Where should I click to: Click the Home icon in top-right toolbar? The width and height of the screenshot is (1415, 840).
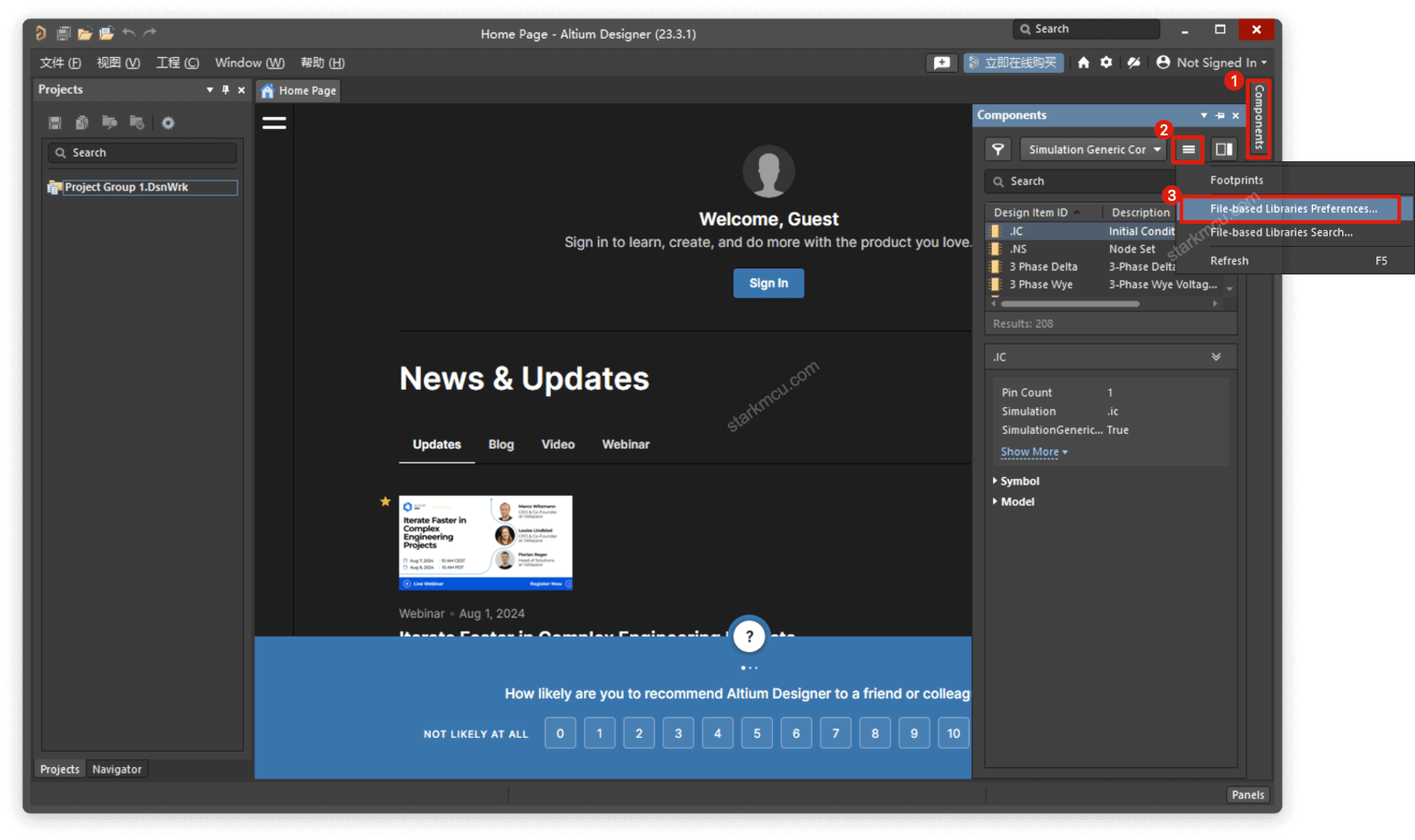click(x=1083, y=63)
